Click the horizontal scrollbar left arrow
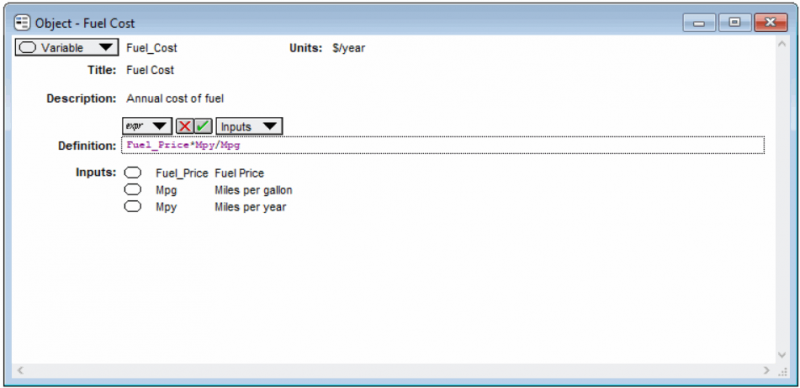 [20, 370]
